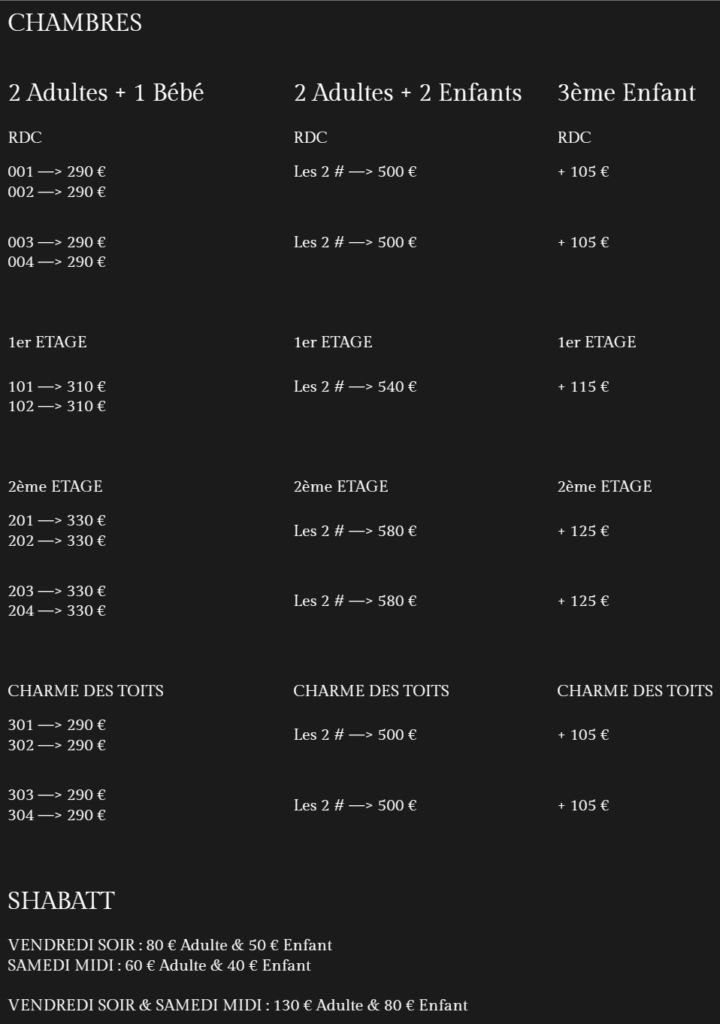The width and height of the screenshot is (720, 1024).
Task: Select the 2 Adultes + 1 Bébé column heading
Action: pos(106,93)
